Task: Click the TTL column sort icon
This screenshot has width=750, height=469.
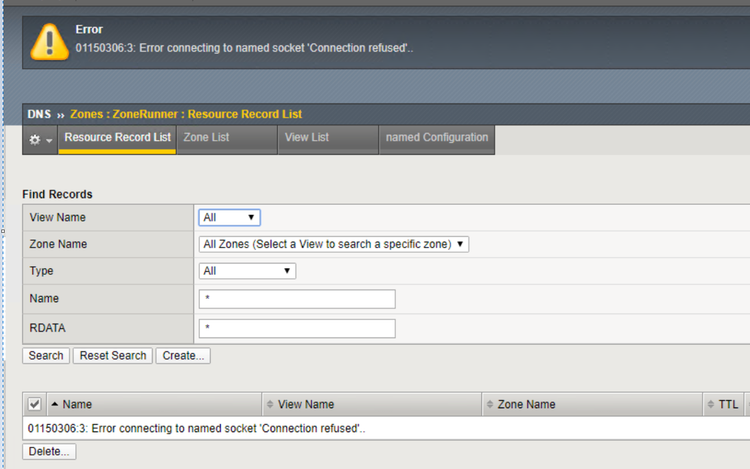Action: click(711, 404)
